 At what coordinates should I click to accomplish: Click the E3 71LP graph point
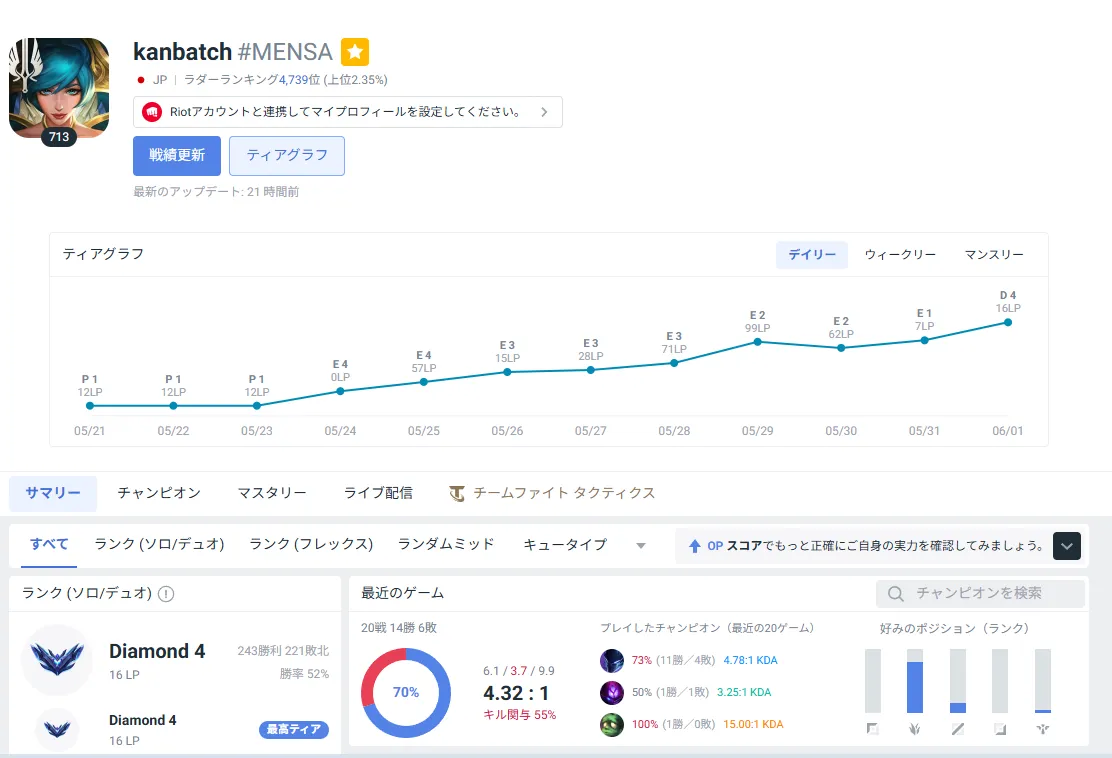(x=674, y=362)
